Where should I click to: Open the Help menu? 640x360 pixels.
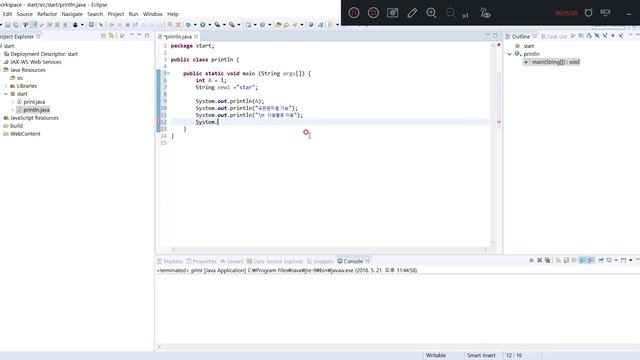click(x=173, y=14)
